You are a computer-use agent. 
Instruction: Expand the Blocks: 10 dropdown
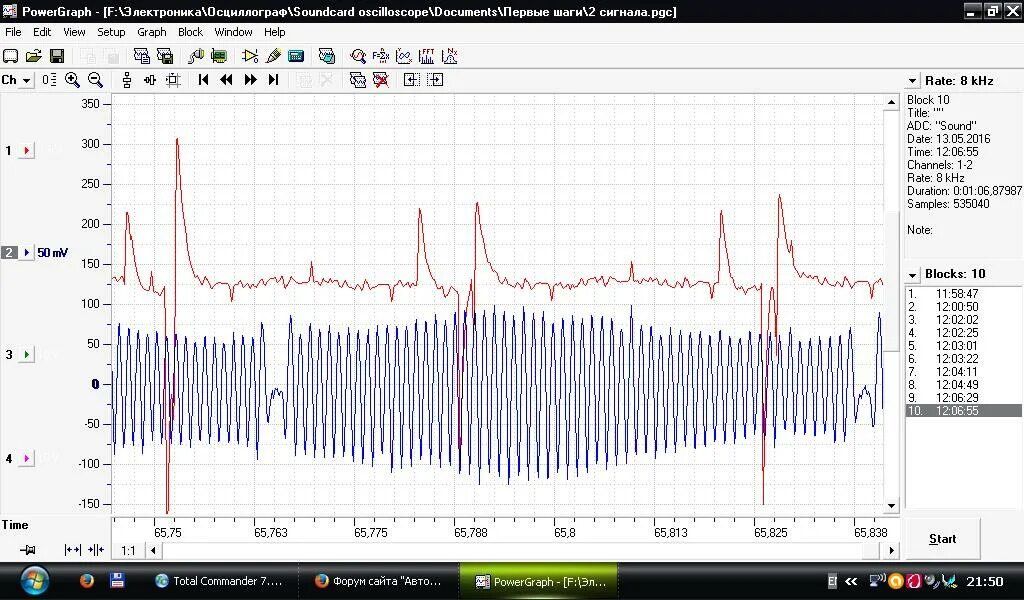pyautogui.click(x=912, y=273)
